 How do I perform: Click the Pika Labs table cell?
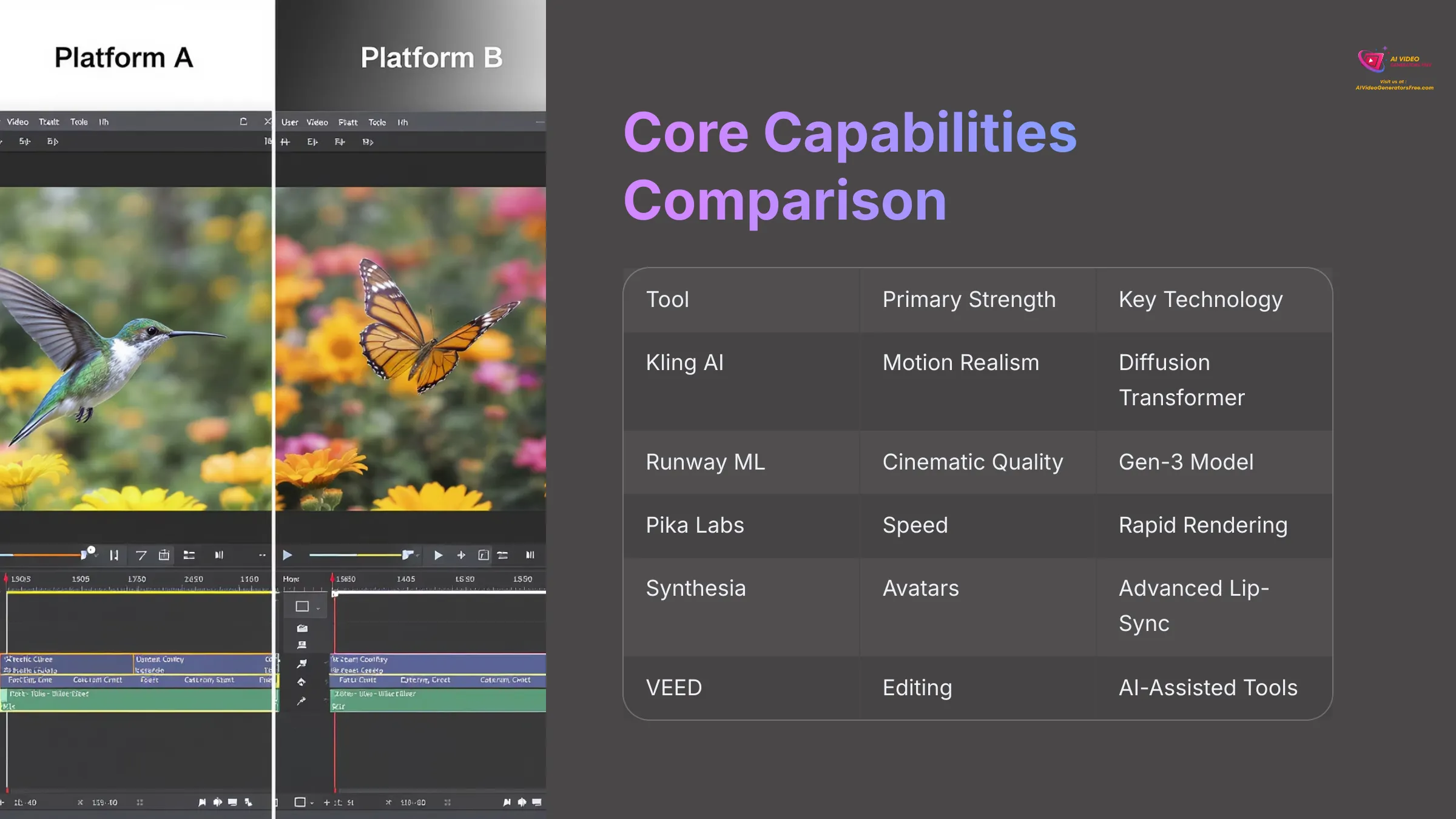tap(742, 525)
